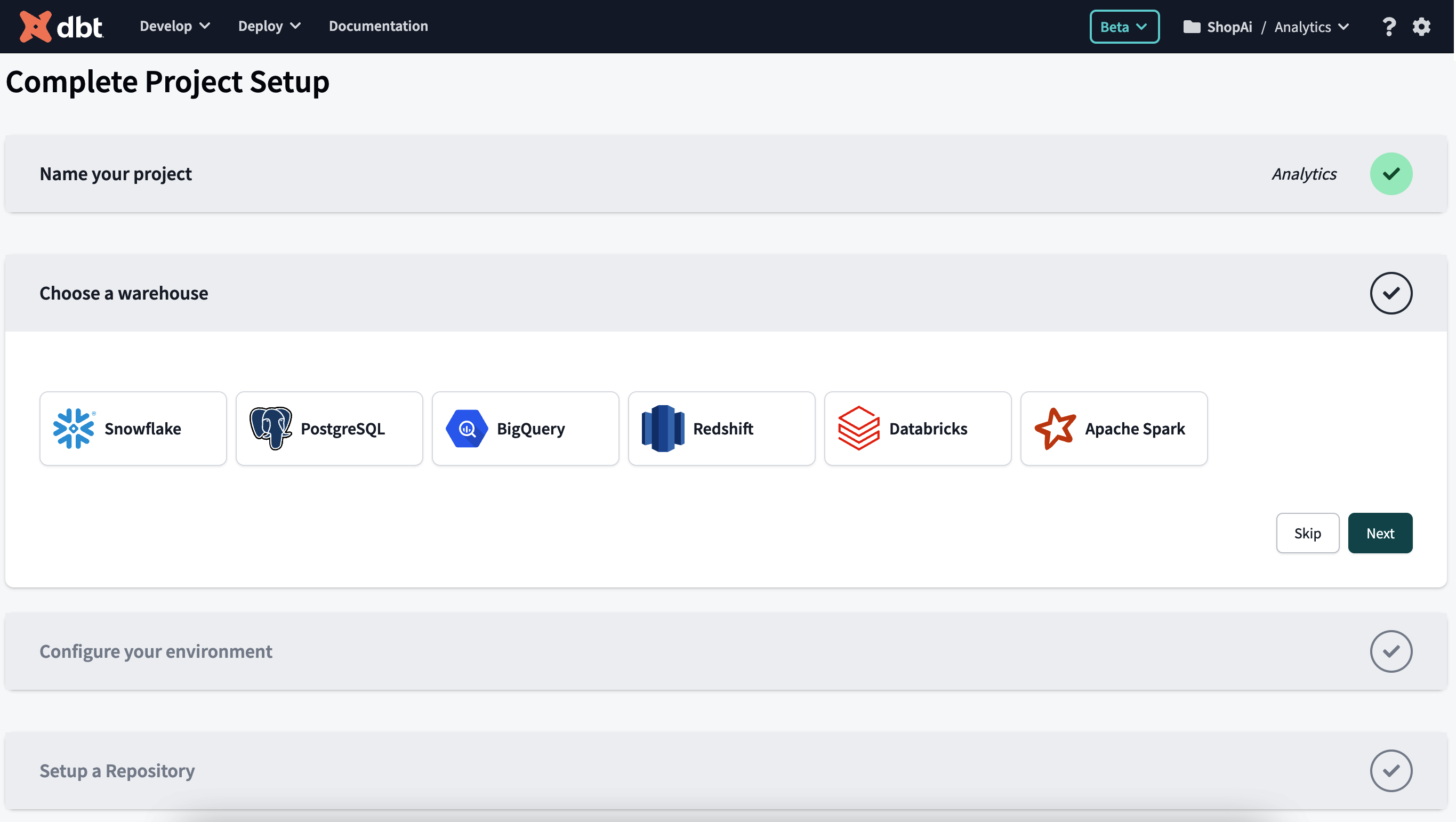Click Next to continue setup
The width and height of the screenshot is (1456, 822).
(x=1380, y=533)
